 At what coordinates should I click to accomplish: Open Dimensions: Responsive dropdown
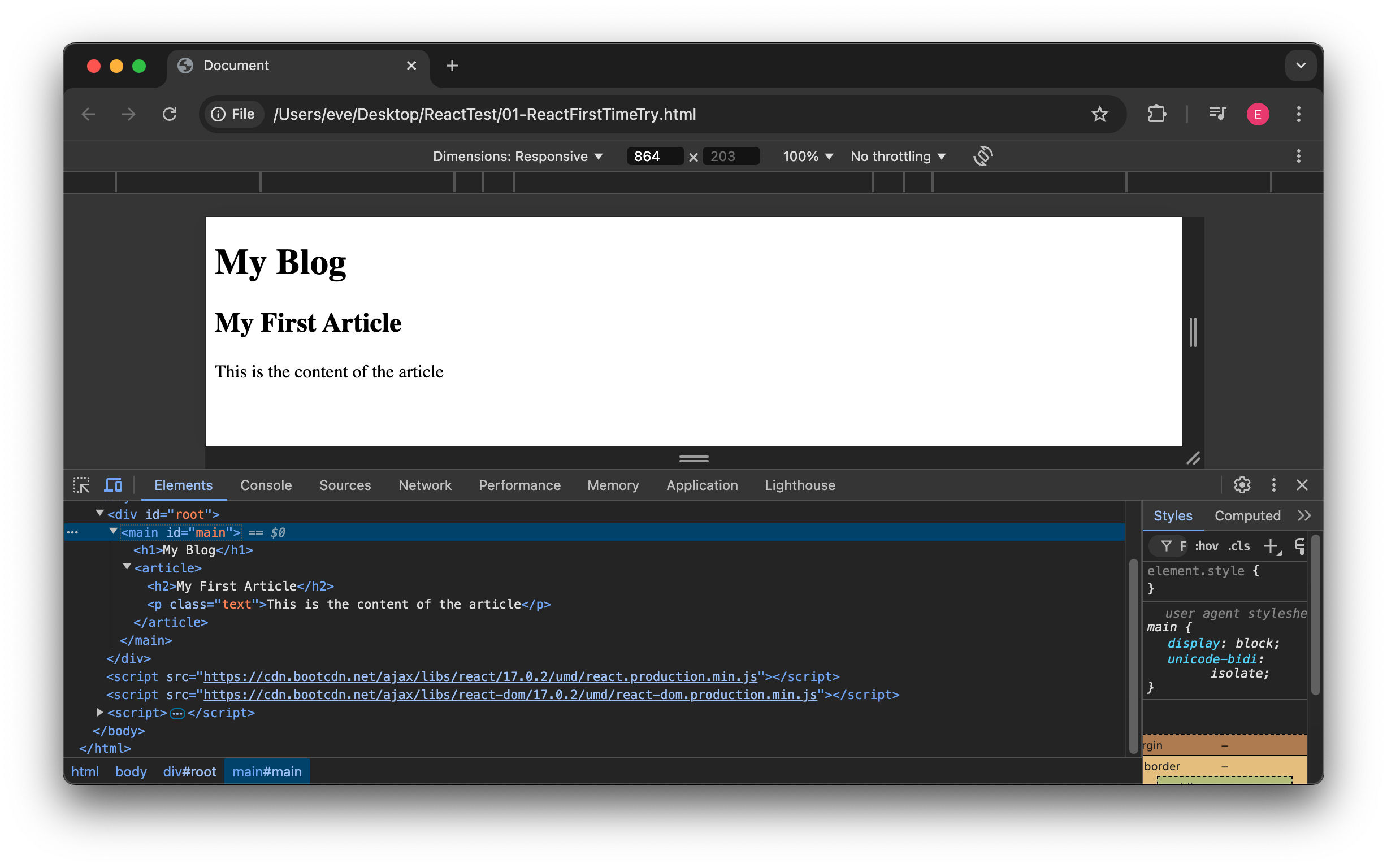tap(517, 156)
